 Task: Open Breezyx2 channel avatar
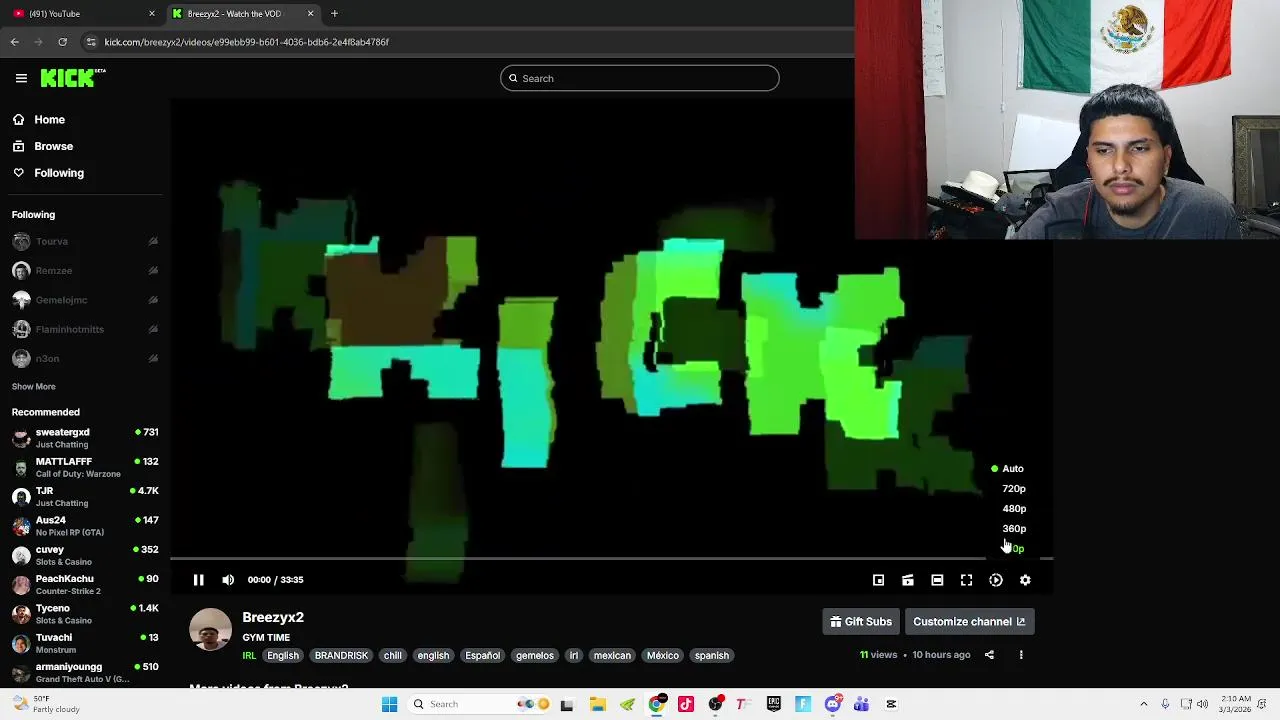(x=210, y=630)
